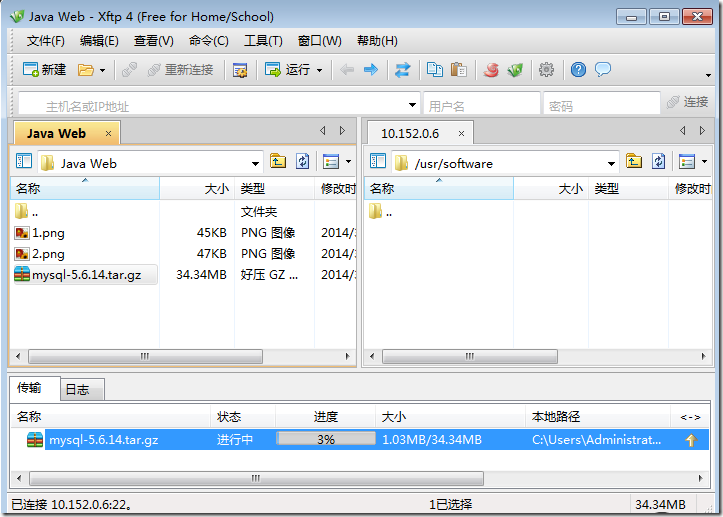Click the 用户名 username input field
Image resolution: width=723 pixels, height=517 pixels.
click(482, 105)
